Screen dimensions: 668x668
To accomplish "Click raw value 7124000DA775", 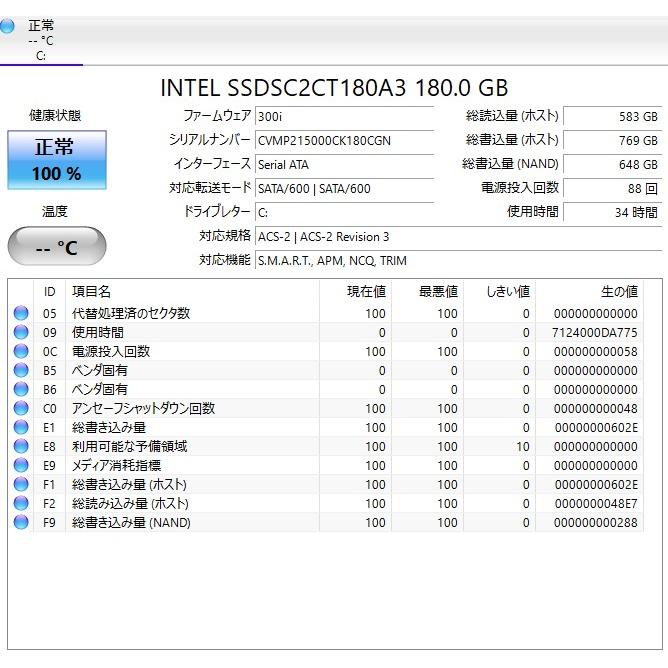I will tap(595, 332).
